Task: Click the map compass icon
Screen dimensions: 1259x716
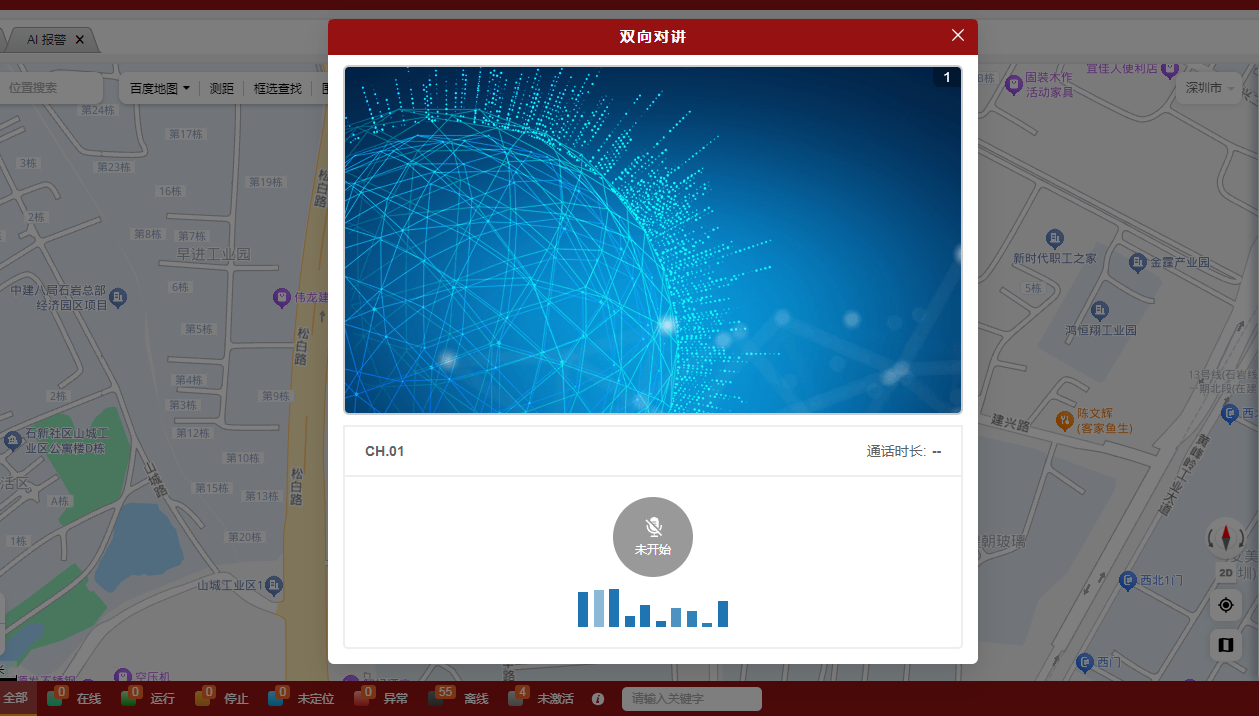Action: 1226,538
